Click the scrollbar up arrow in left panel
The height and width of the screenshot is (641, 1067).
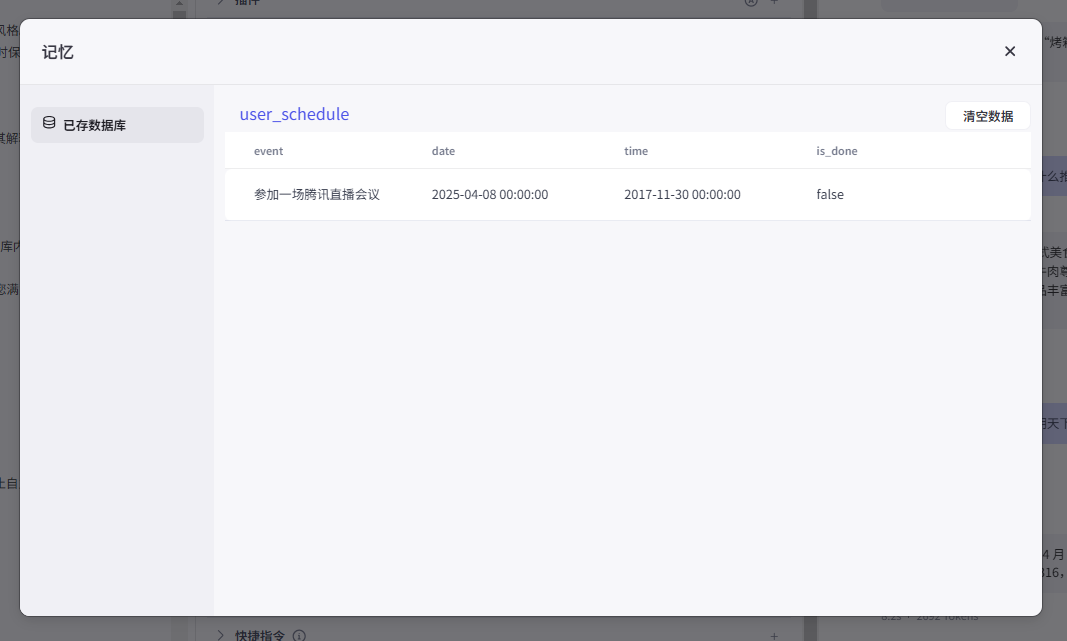click(x=178, y=6)
